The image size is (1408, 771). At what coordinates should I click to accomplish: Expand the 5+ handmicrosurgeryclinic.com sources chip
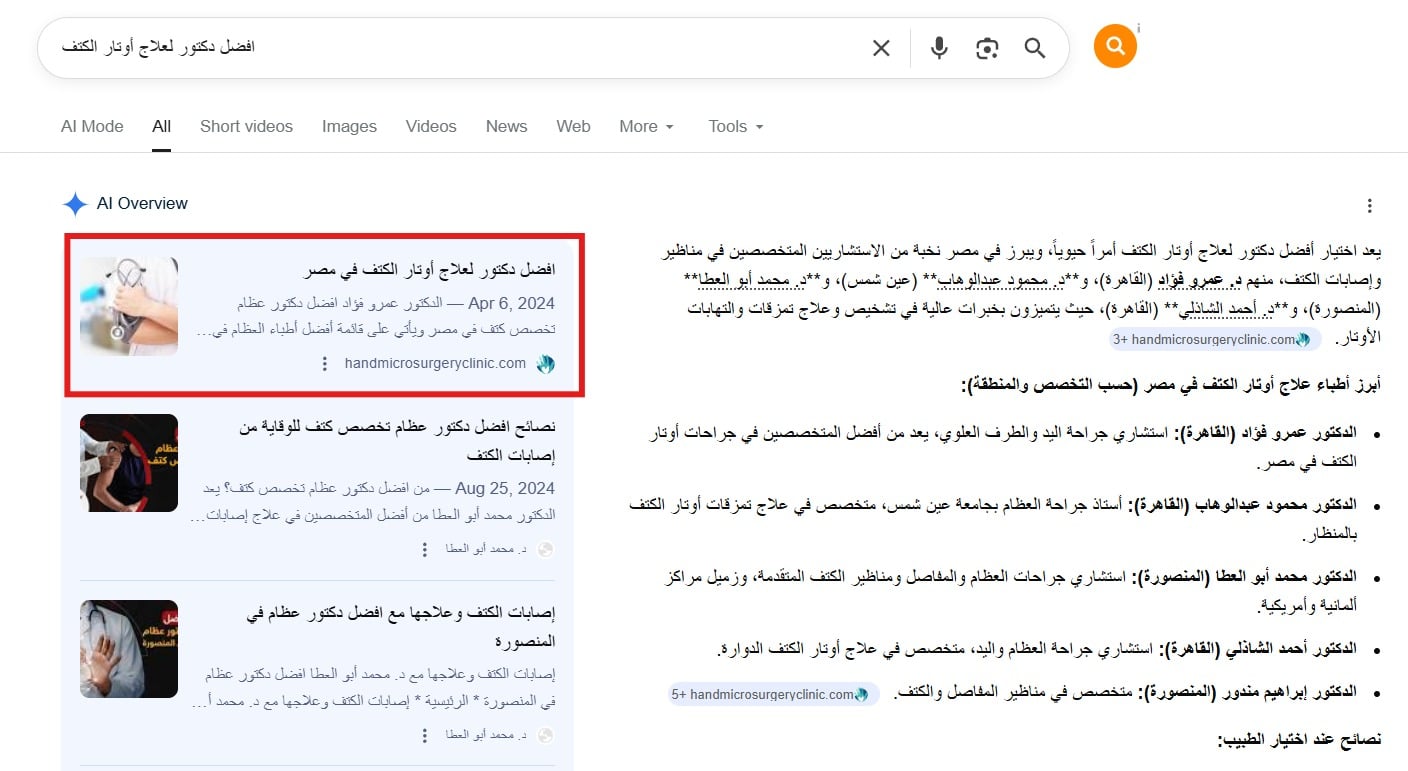tap(773, 694)
